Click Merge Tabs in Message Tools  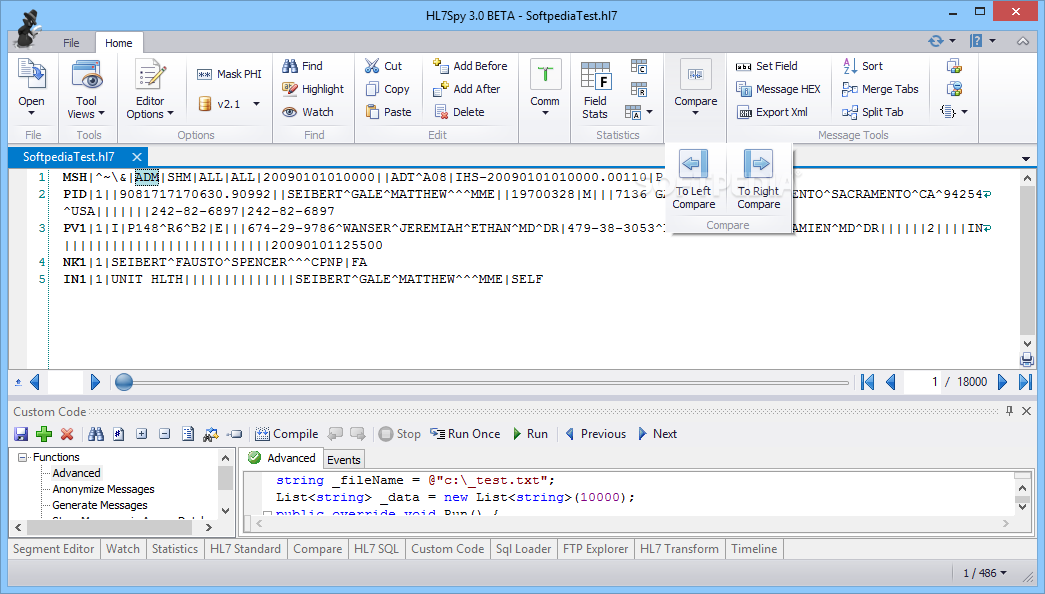click(x=880, y=89)
